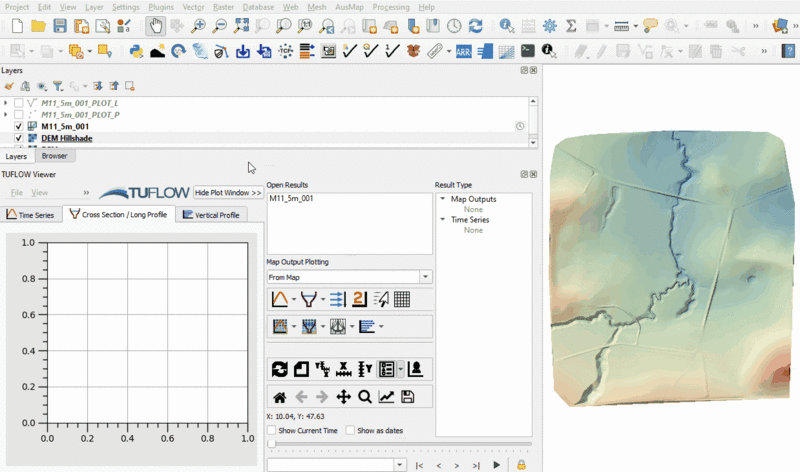Click the save plot floppy disk icon

tap(407, 397)
